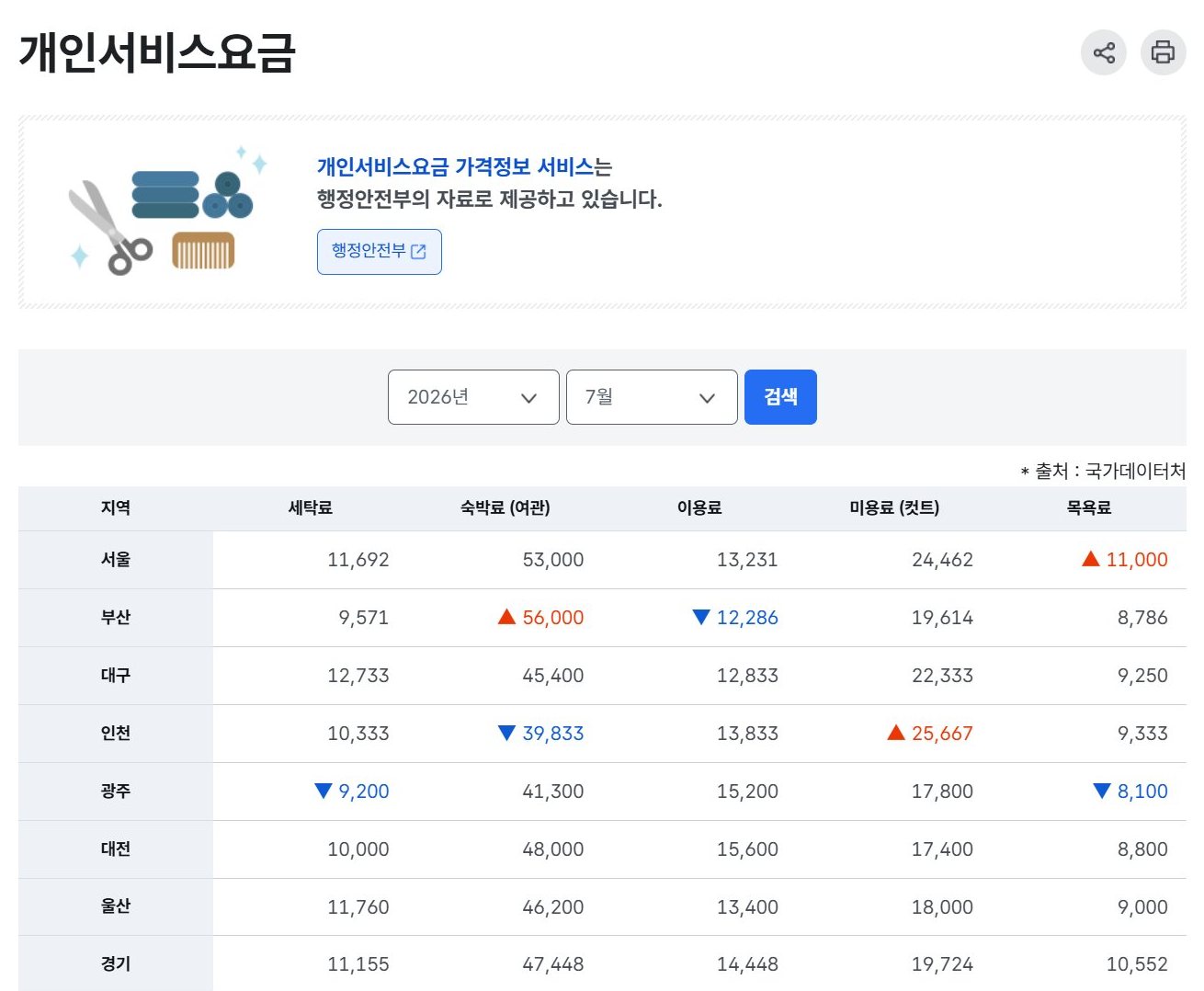
Task: Click the 개인서비스요금 가격정보 서비스 blue text
Action: (x=455, y=167)
